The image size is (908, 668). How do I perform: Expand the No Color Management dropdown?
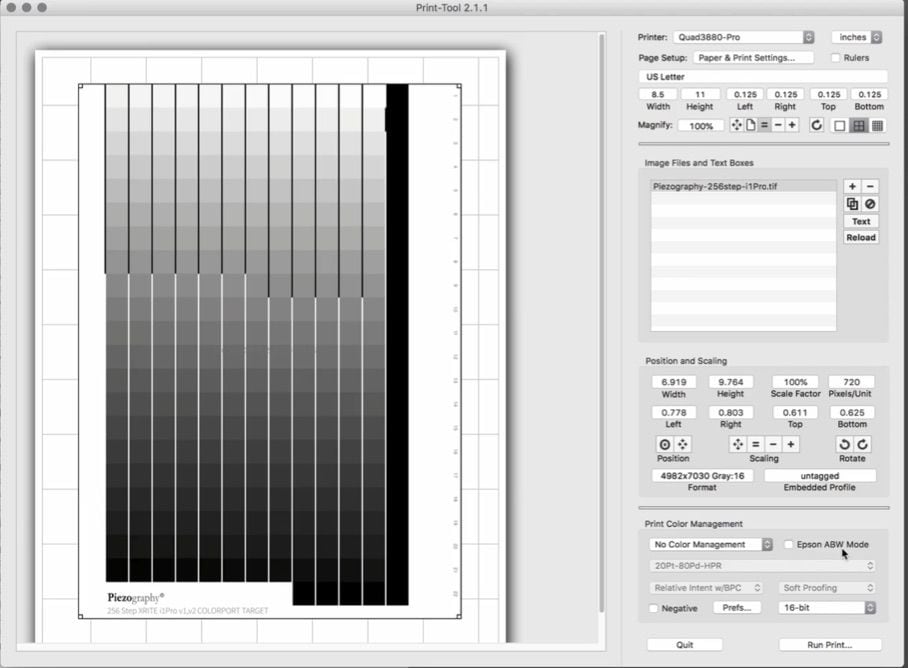pos(711,545)
